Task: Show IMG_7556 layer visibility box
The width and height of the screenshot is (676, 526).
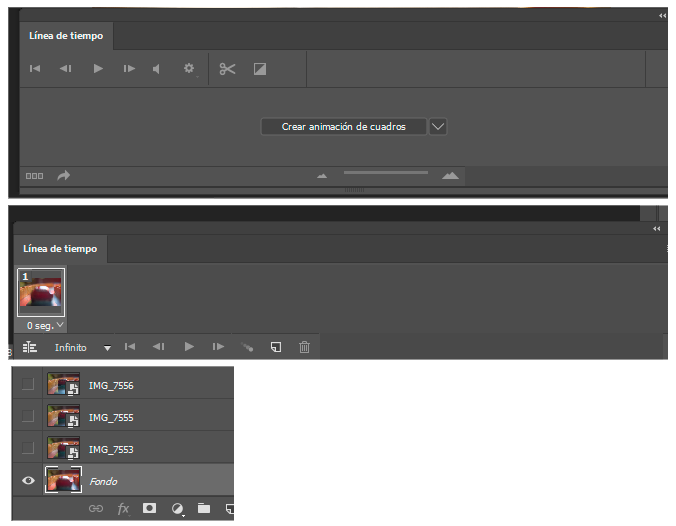Action: 28,384
